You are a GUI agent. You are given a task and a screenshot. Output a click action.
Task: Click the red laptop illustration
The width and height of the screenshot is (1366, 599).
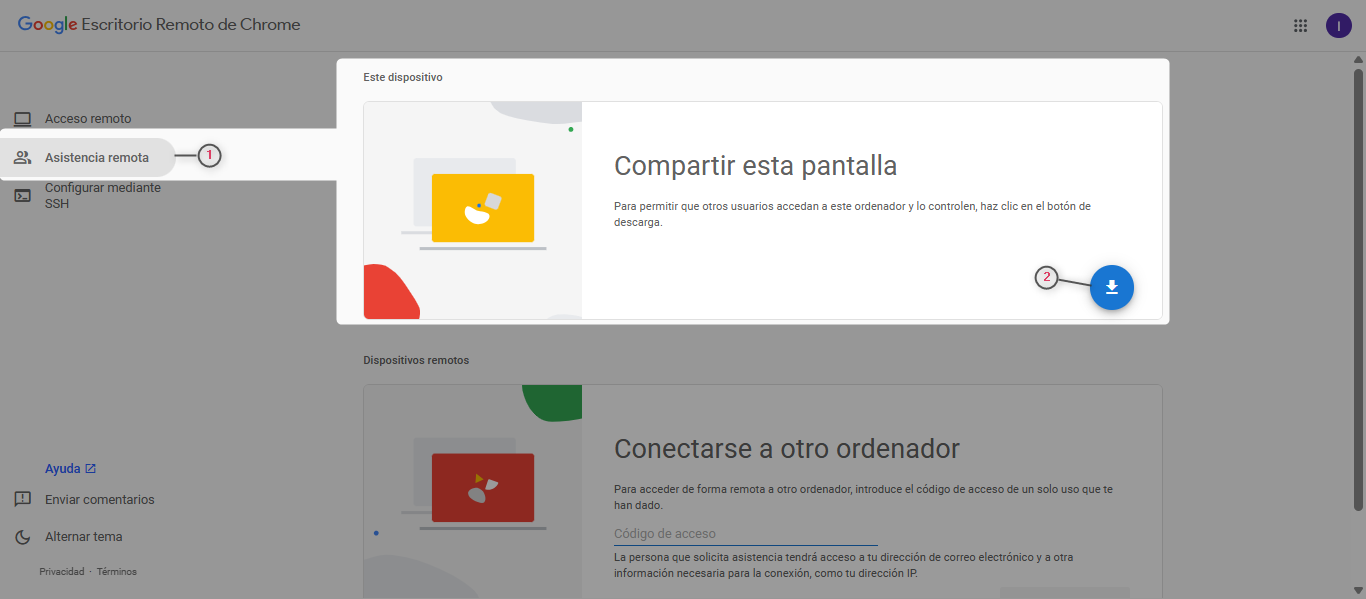tap(483, 487)
